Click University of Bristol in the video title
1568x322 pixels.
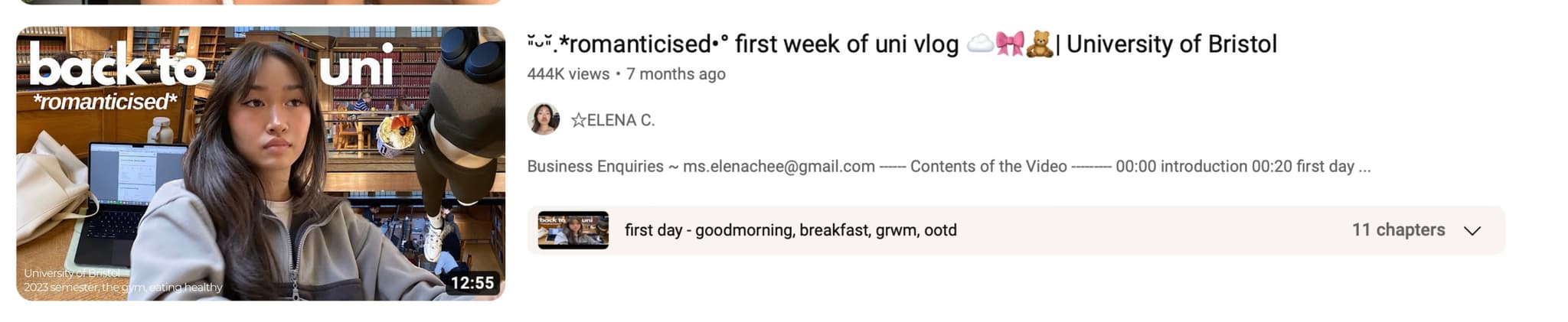[1171, 44]
